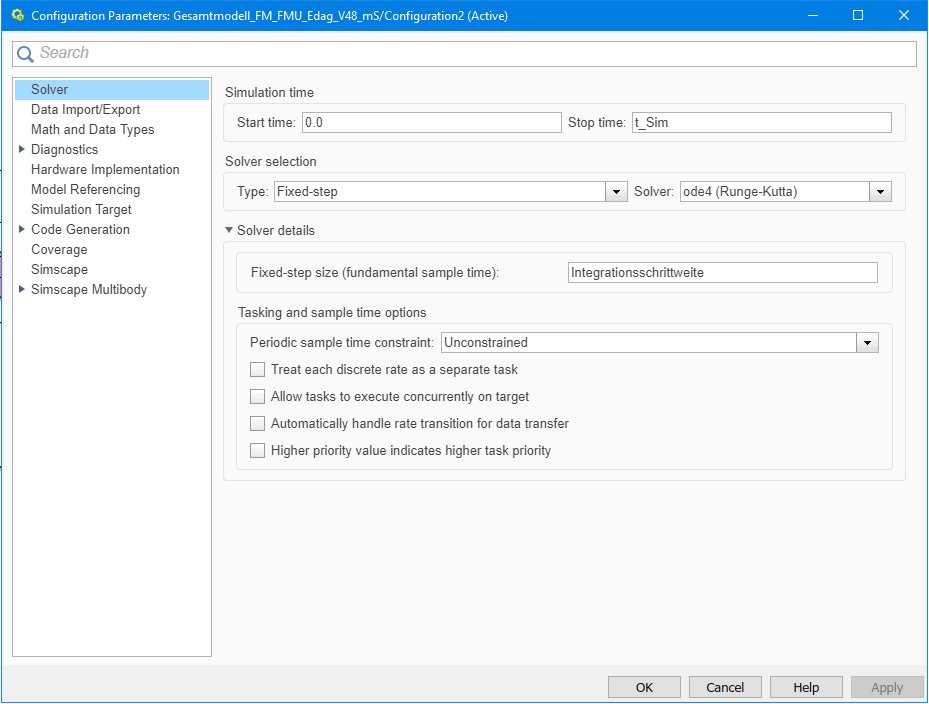Click the search magnifier icon

(25, 54)
